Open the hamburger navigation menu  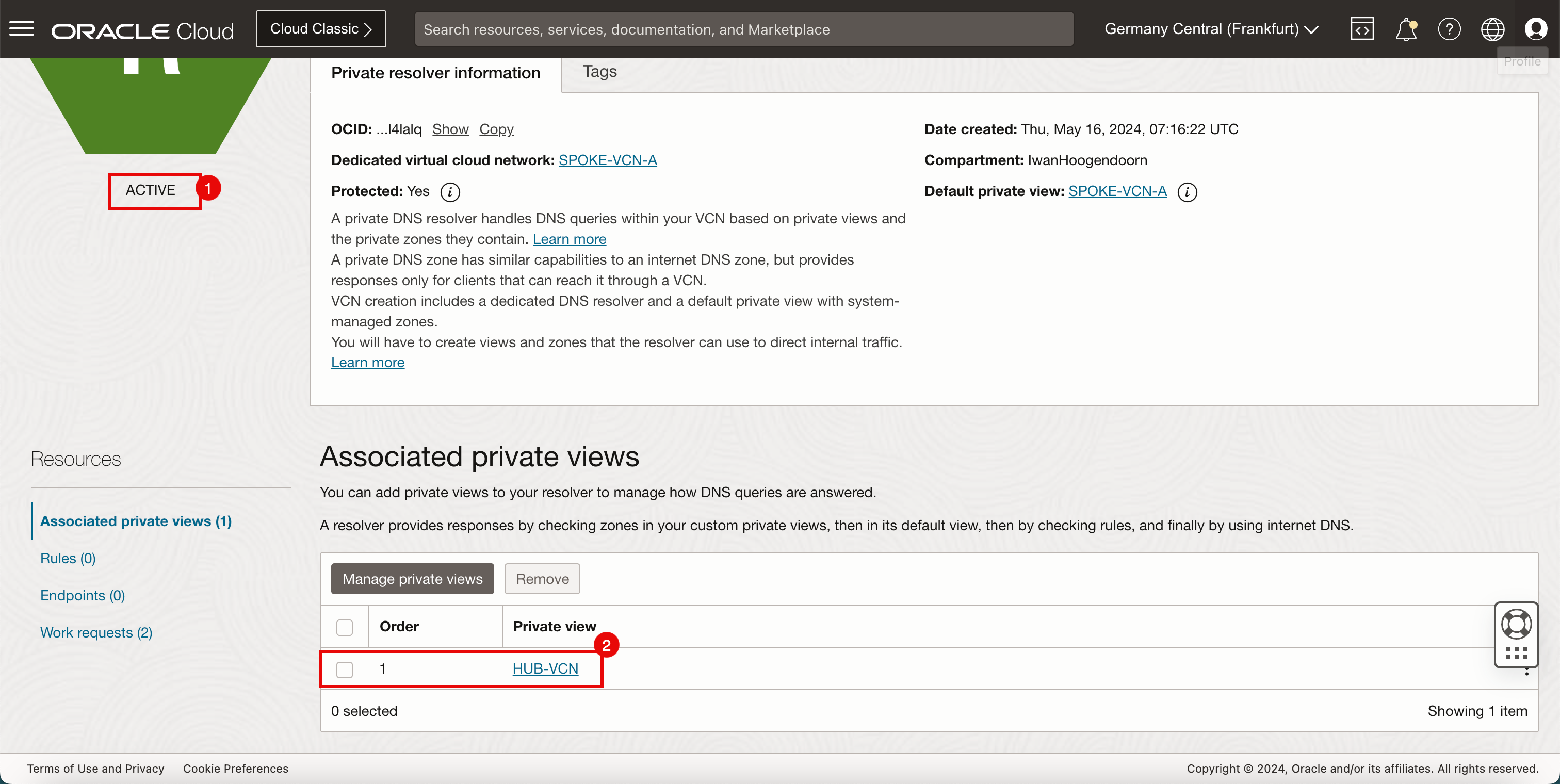coord(22,28)
